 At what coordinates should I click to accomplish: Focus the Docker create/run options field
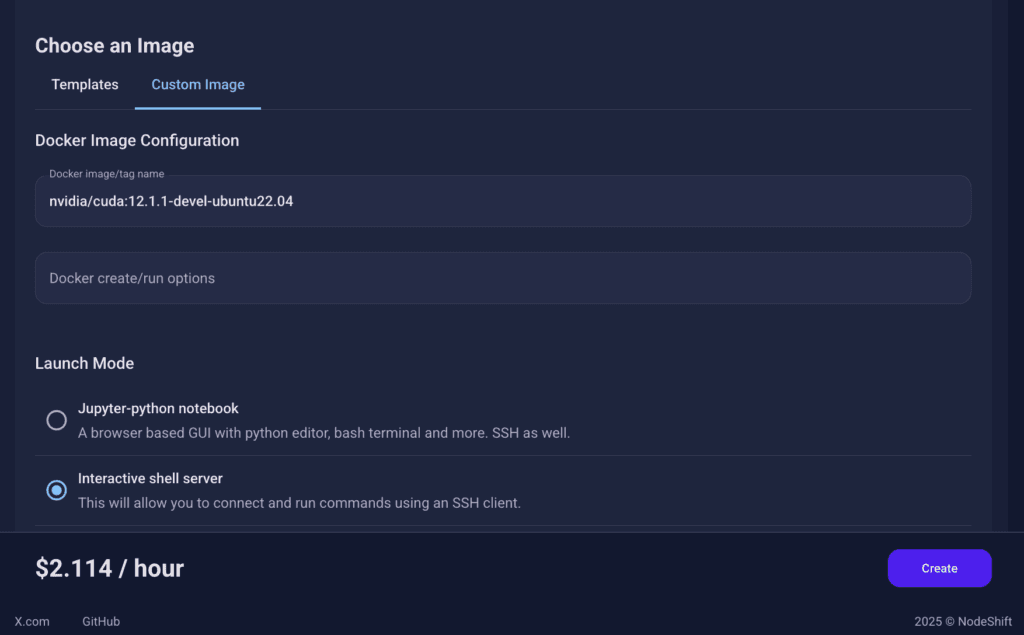(502, 278)
